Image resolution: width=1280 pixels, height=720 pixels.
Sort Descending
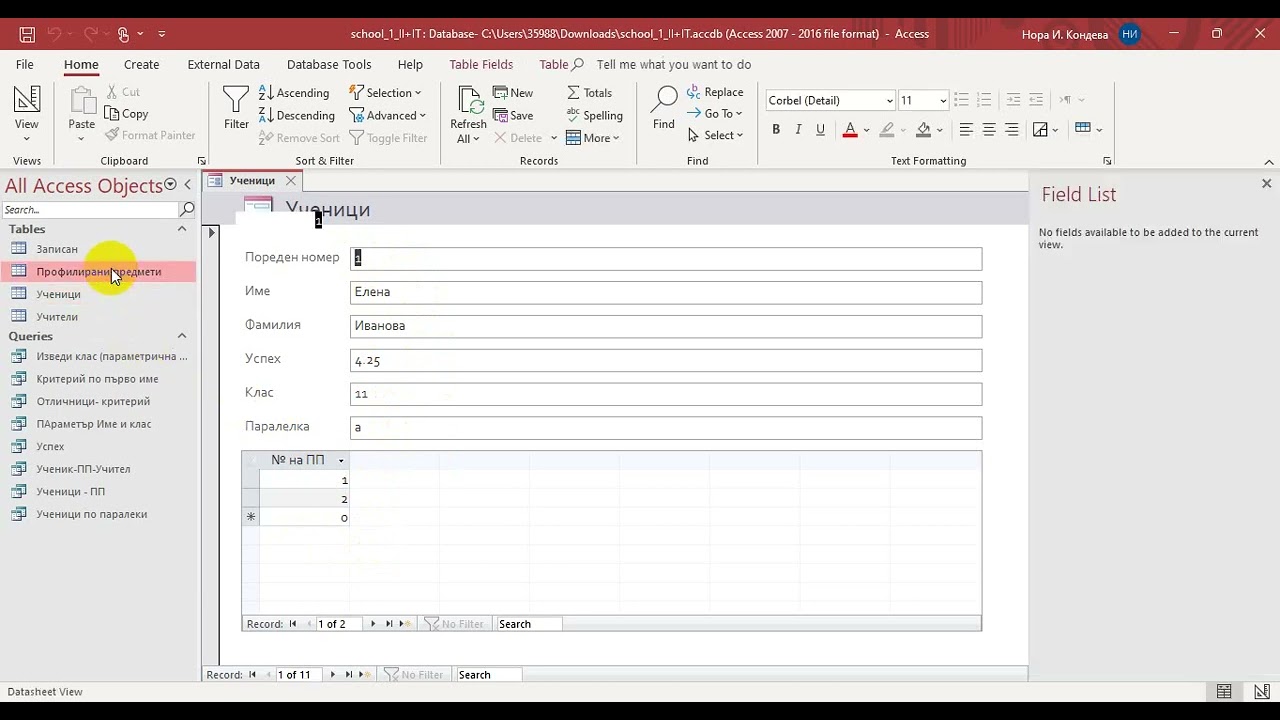click(x=297, y=115)
